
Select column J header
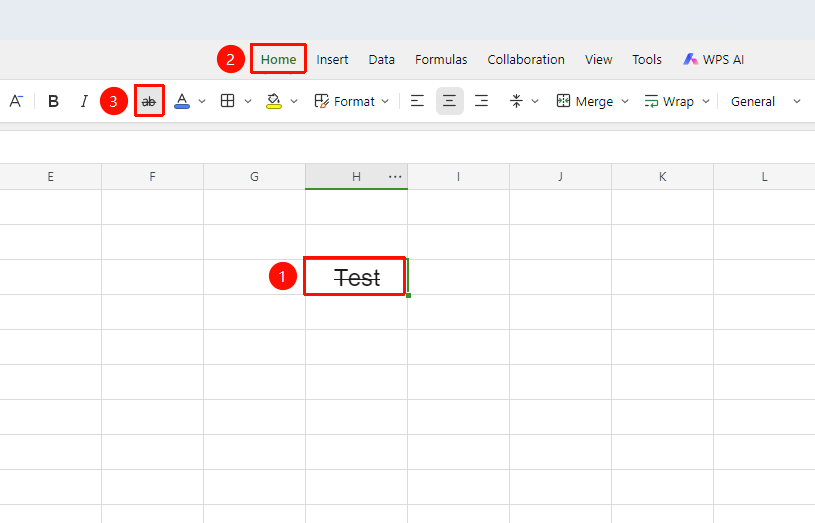click(x=560, y=177)
